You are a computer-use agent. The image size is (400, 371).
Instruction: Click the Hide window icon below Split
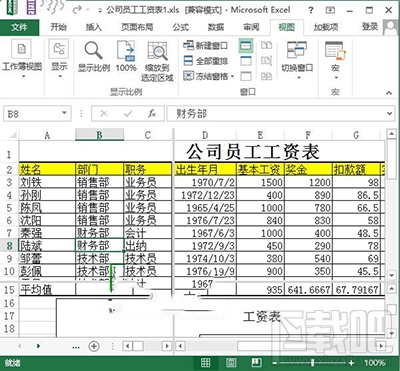click(x=246, y=61)
